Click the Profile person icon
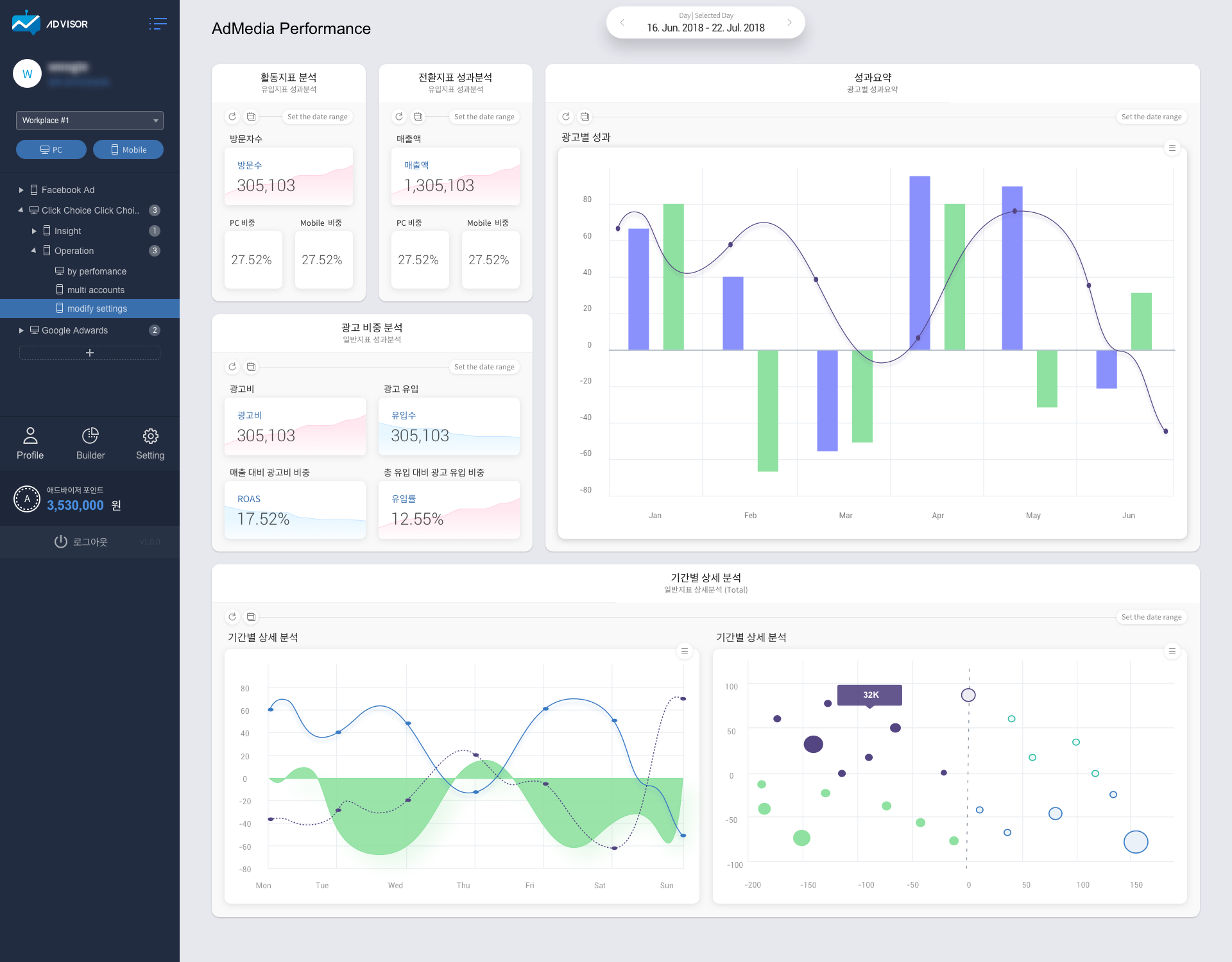This screenshot has width=1232, height=962. coord(30,436)
